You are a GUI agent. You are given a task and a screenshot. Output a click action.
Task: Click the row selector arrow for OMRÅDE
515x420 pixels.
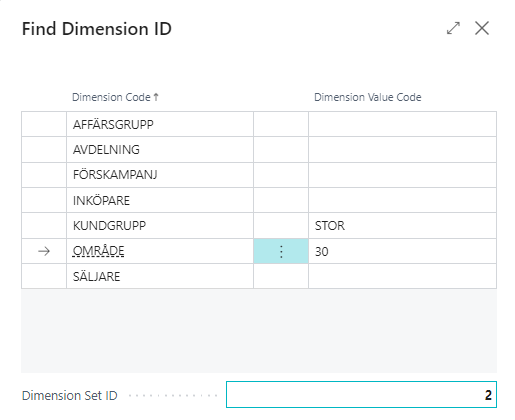[44, 251]
